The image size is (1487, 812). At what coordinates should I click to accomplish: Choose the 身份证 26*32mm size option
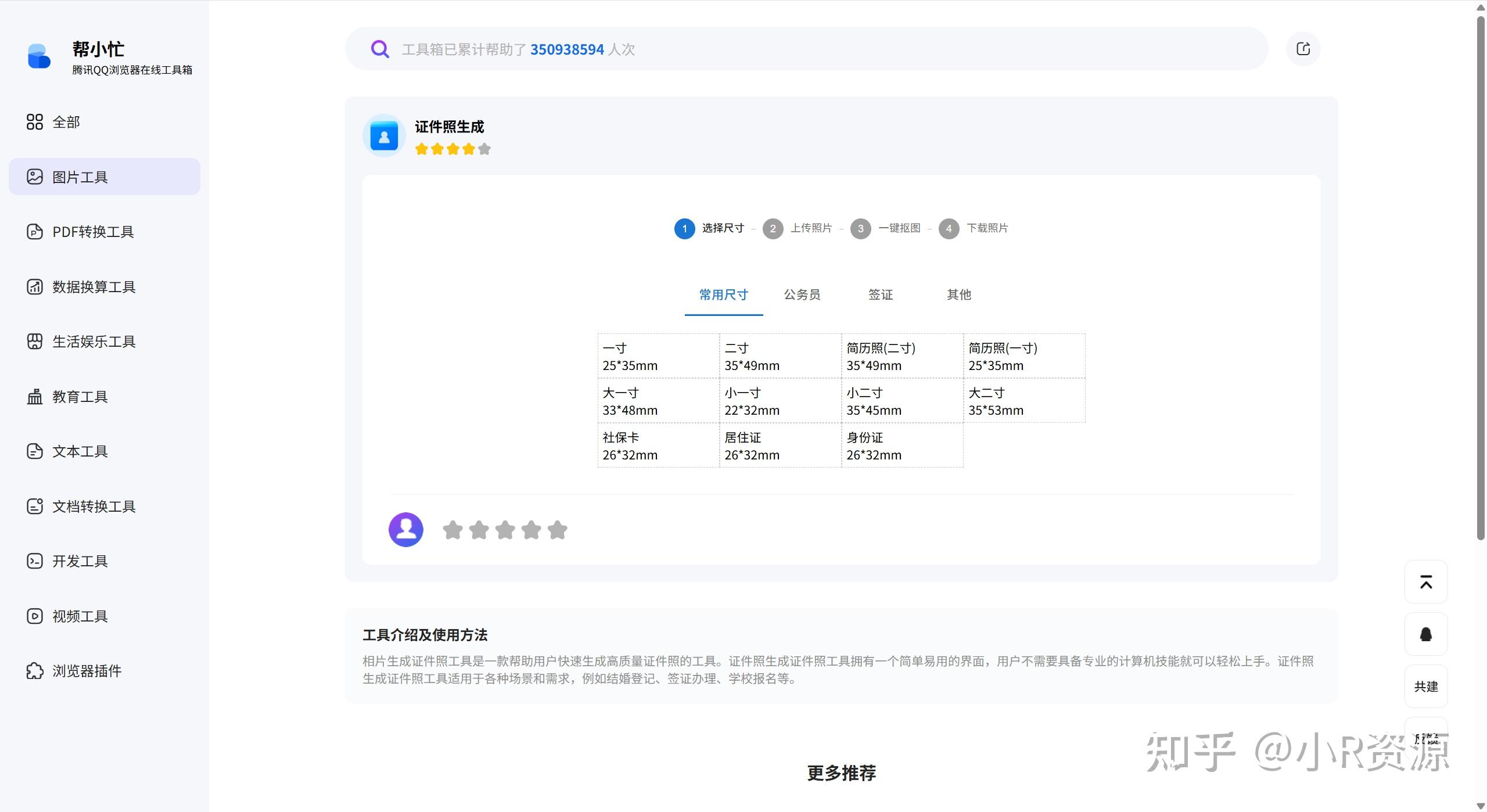(902, 445)
